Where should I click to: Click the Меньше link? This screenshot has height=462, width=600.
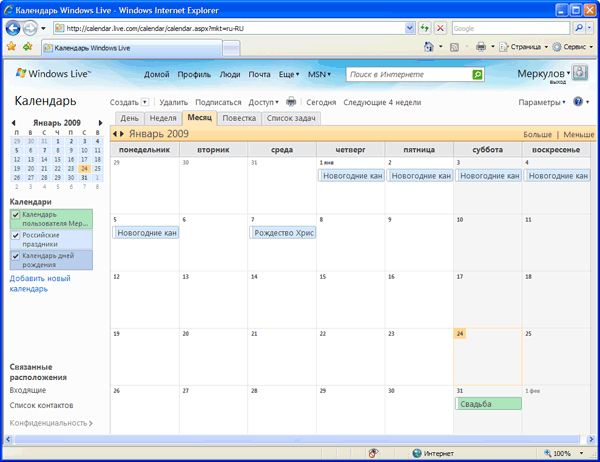pos(579,134)
